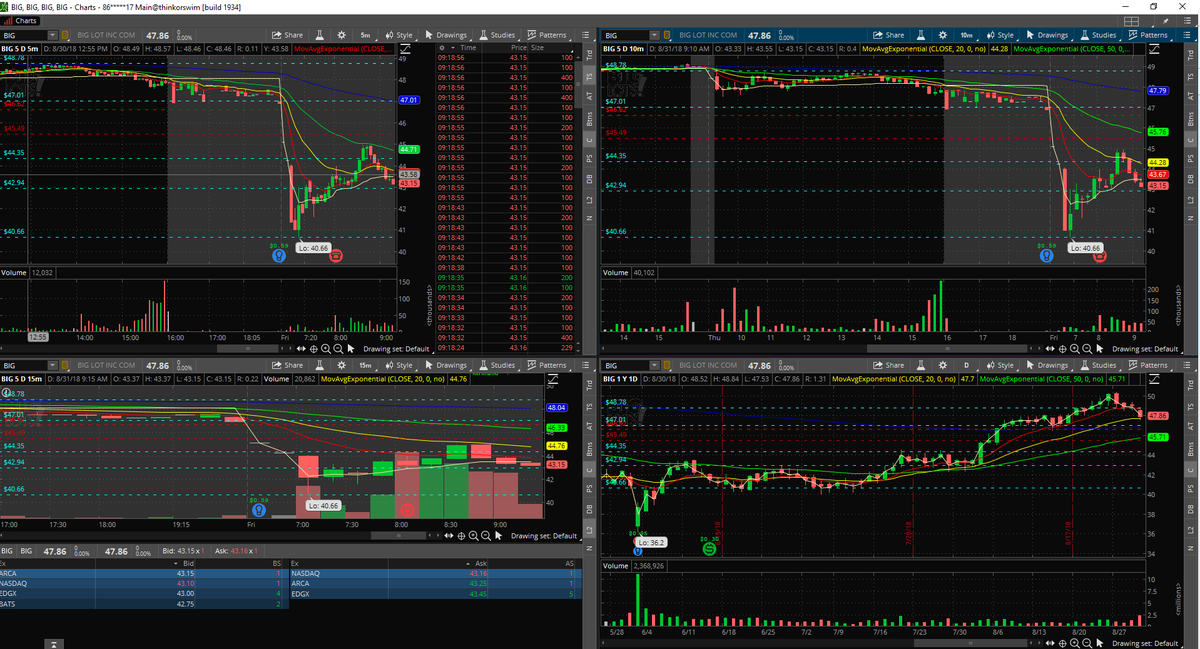
Task: Click the pin icon at top right
Action: click(x=1163, y=20)
